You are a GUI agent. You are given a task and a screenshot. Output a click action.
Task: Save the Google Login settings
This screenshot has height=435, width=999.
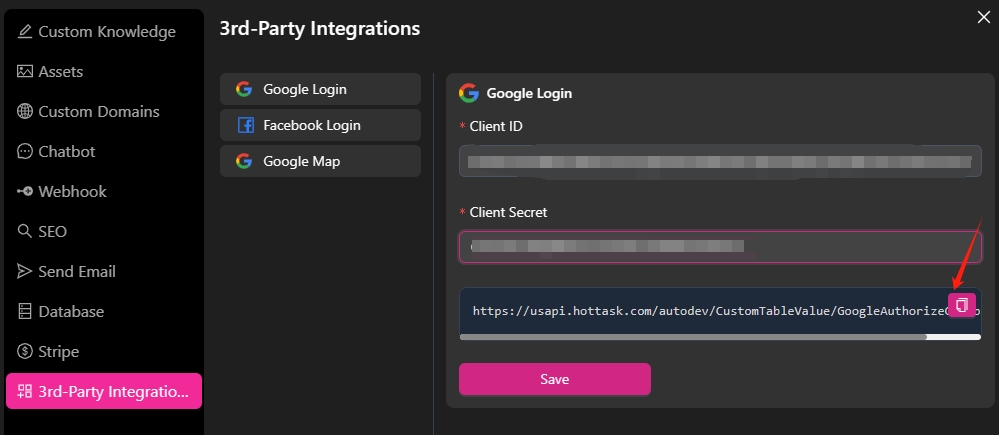click(555, 379)
